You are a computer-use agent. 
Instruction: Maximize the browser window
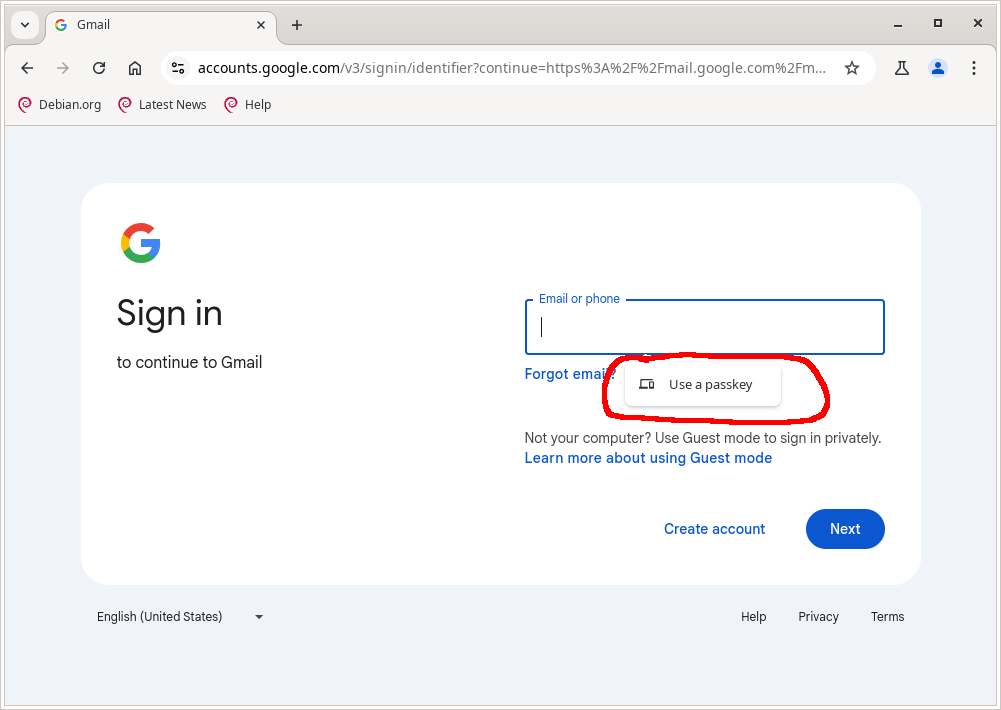(937, 24)
